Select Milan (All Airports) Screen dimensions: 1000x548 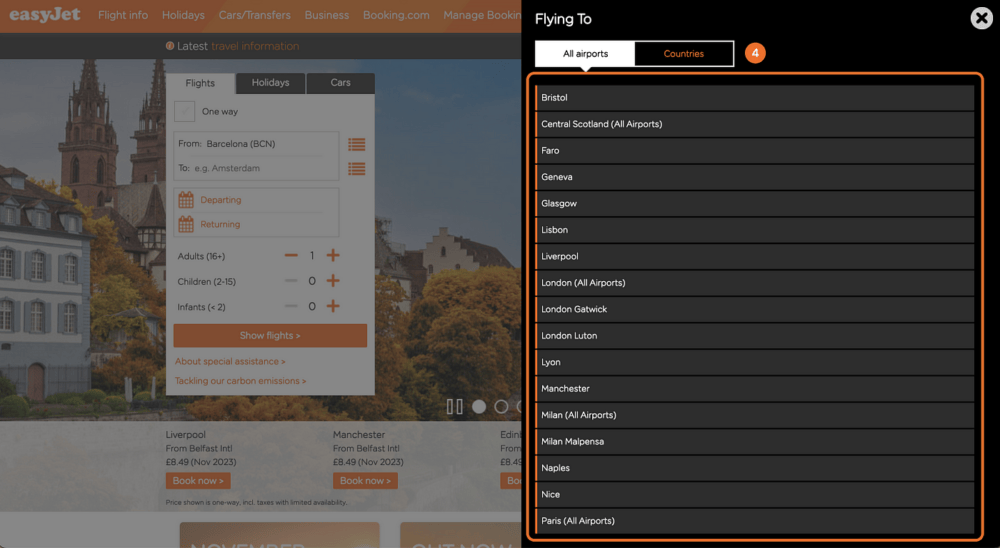point(755,415)
